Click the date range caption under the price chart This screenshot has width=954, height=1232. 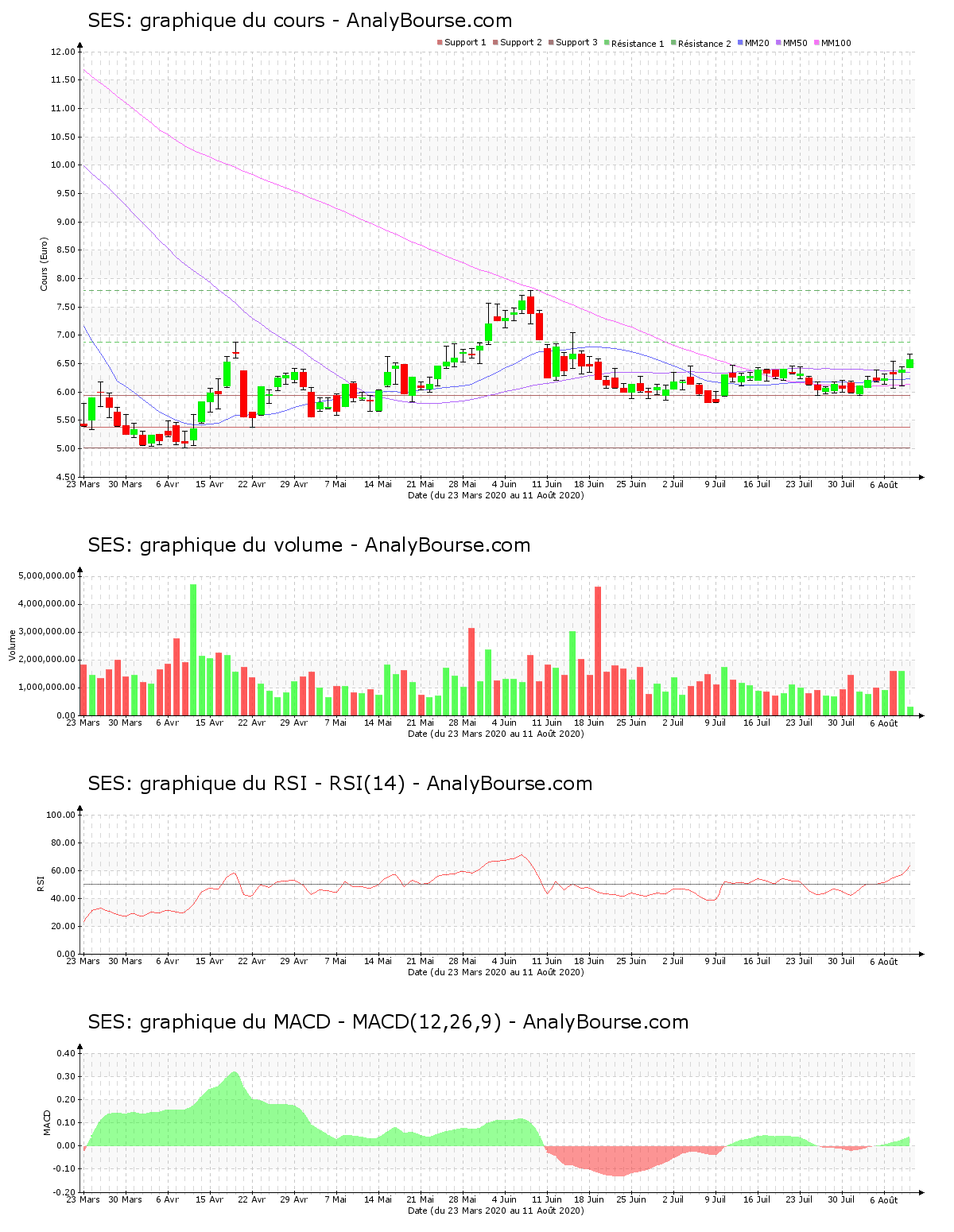click(x=496, y=495)
